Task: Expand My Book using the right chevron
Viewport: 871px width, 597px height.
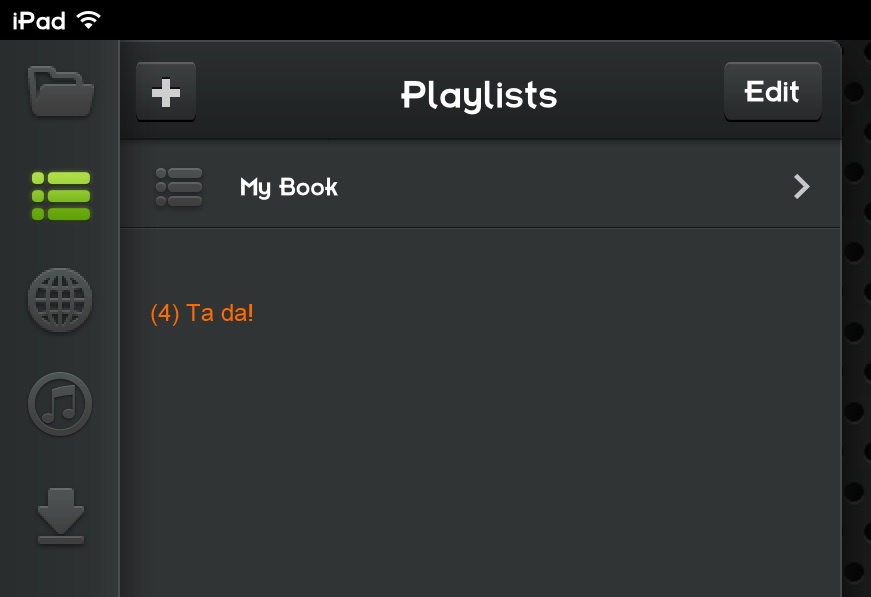Action: coord(802,187)
